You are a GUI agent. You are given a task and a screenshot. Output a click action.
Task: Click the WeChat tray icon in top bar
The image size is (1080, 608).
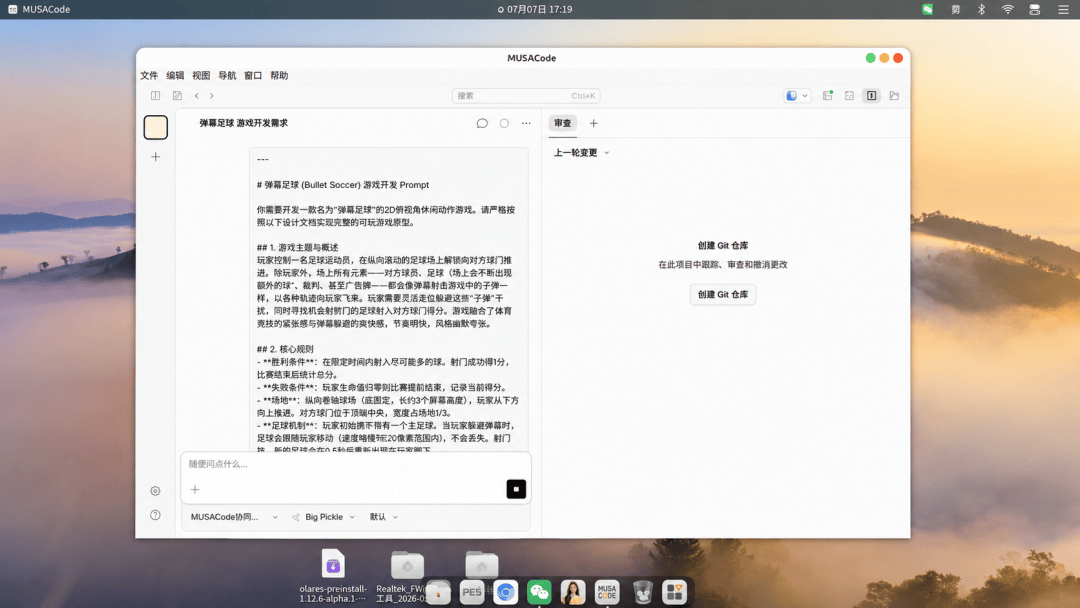[x=928, y=10]
